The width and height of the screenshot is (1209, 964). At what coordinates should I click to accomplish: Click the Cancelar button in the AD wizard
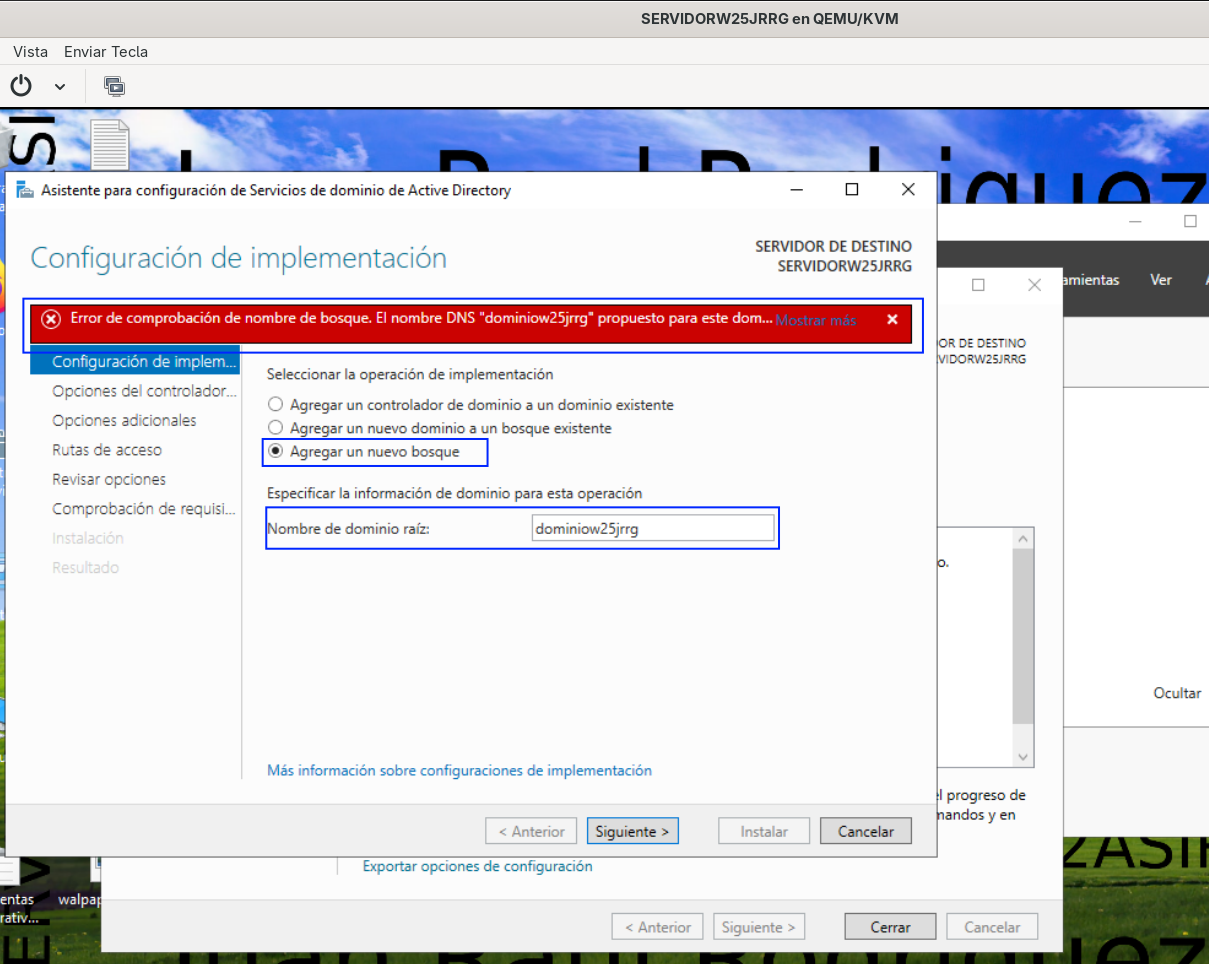866,831
